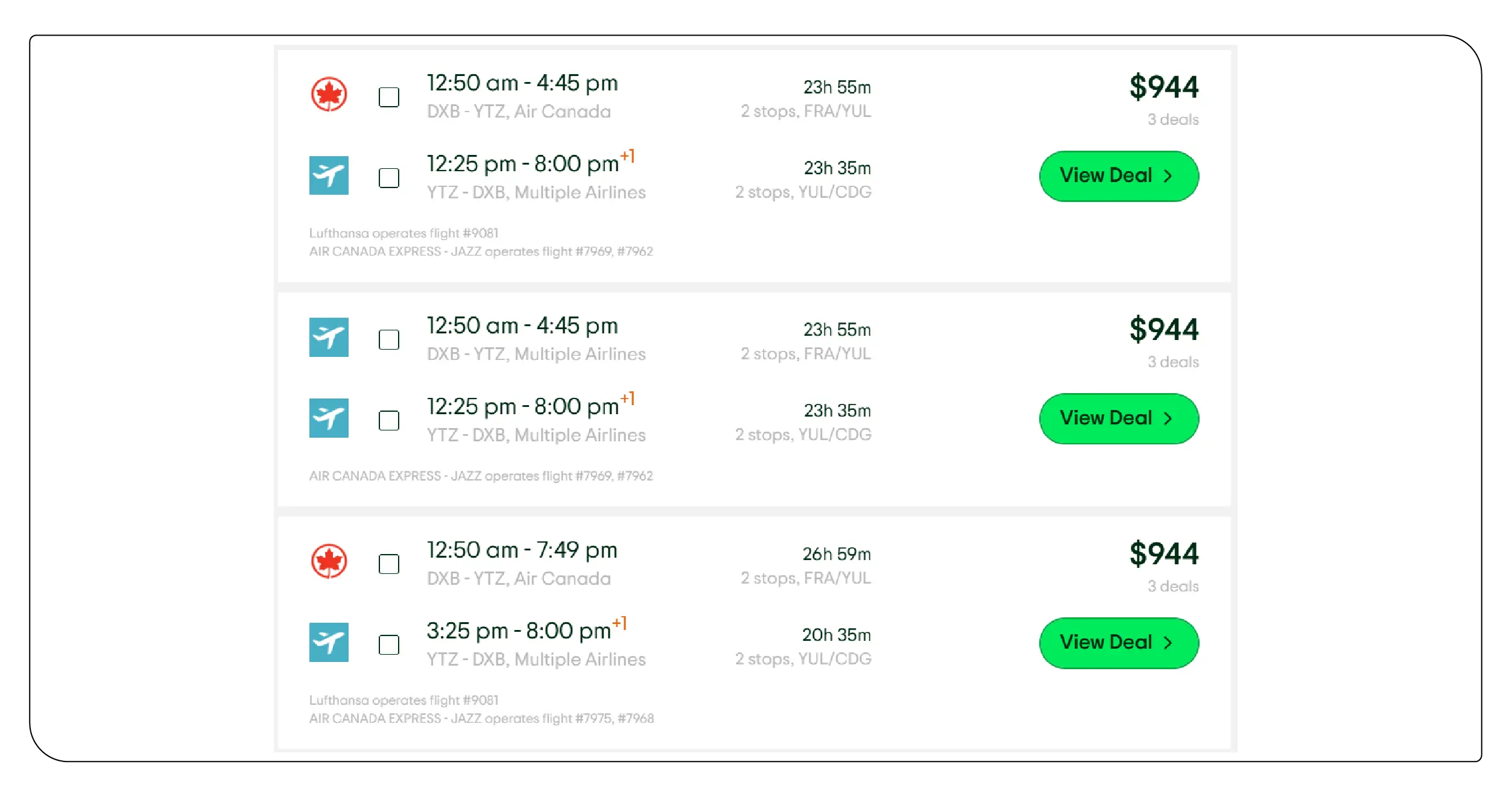Enable the second result's 12:25 pm return checkbox
Image resolution: width=1512 pixels, height=797 pixels.
[x=389, y=420]
